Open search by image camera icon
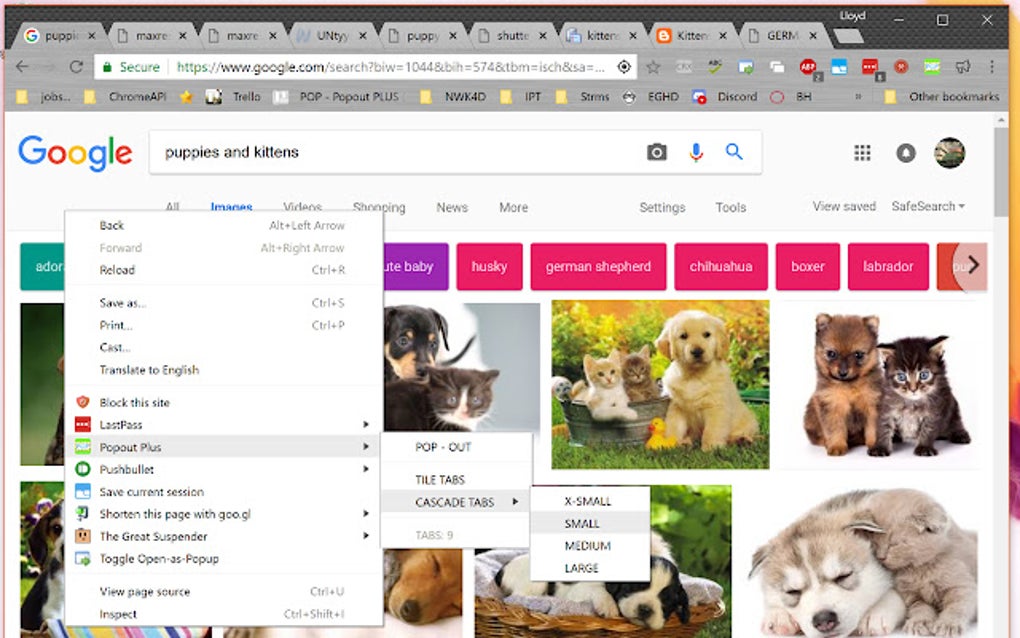 [x=656, y=151]
